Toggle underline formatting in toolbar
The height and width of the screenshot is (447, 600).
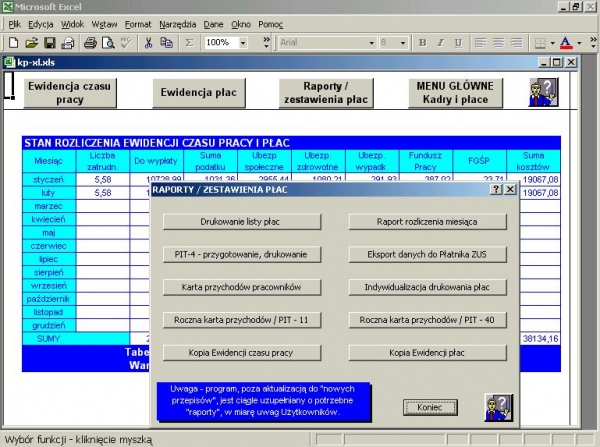click(457, 43)
